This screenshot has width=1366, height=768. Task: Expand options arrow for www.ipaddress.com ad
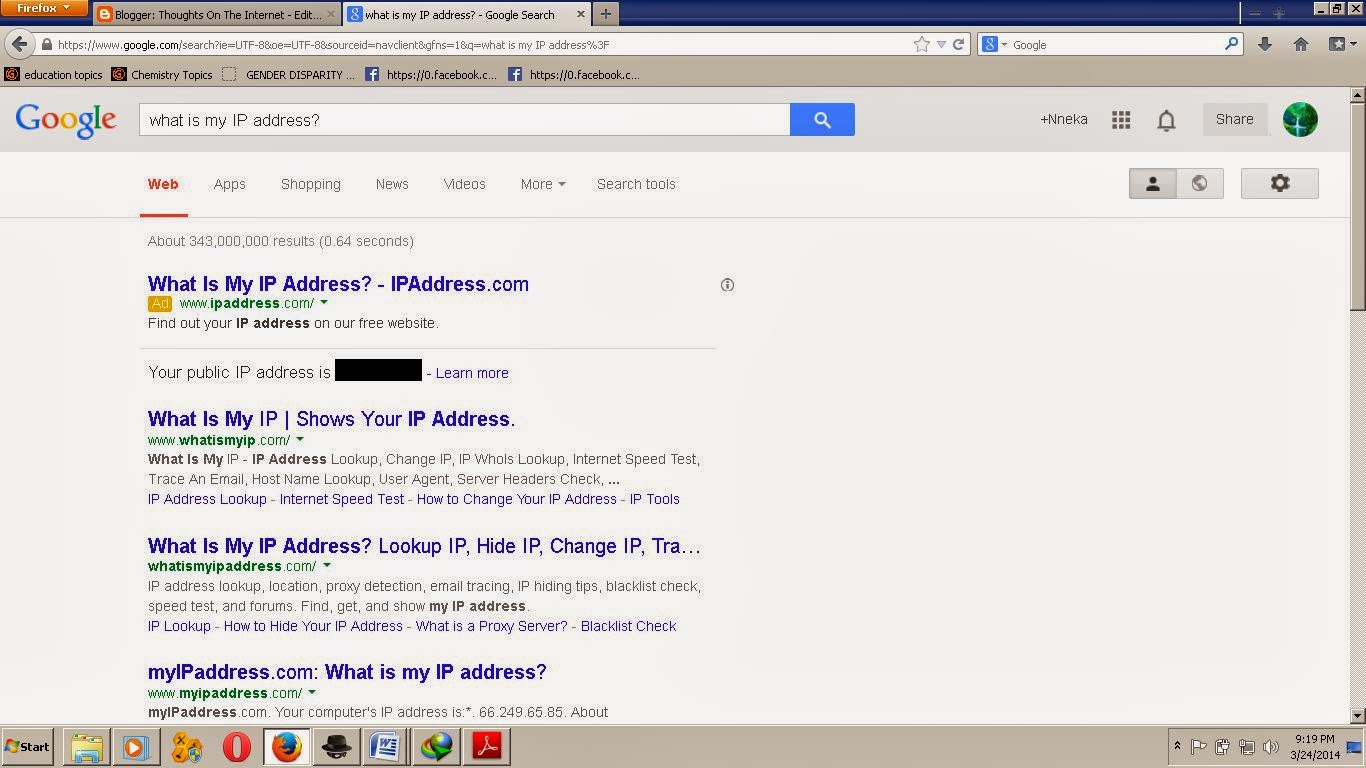click(x=324, y=303)
